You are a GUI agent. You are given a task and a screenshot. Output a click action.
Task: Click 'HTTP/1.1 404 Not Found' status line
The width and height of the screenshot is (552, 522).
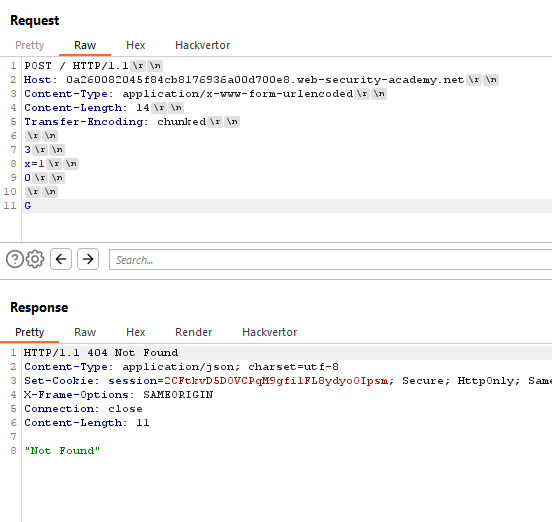[101, 353]
